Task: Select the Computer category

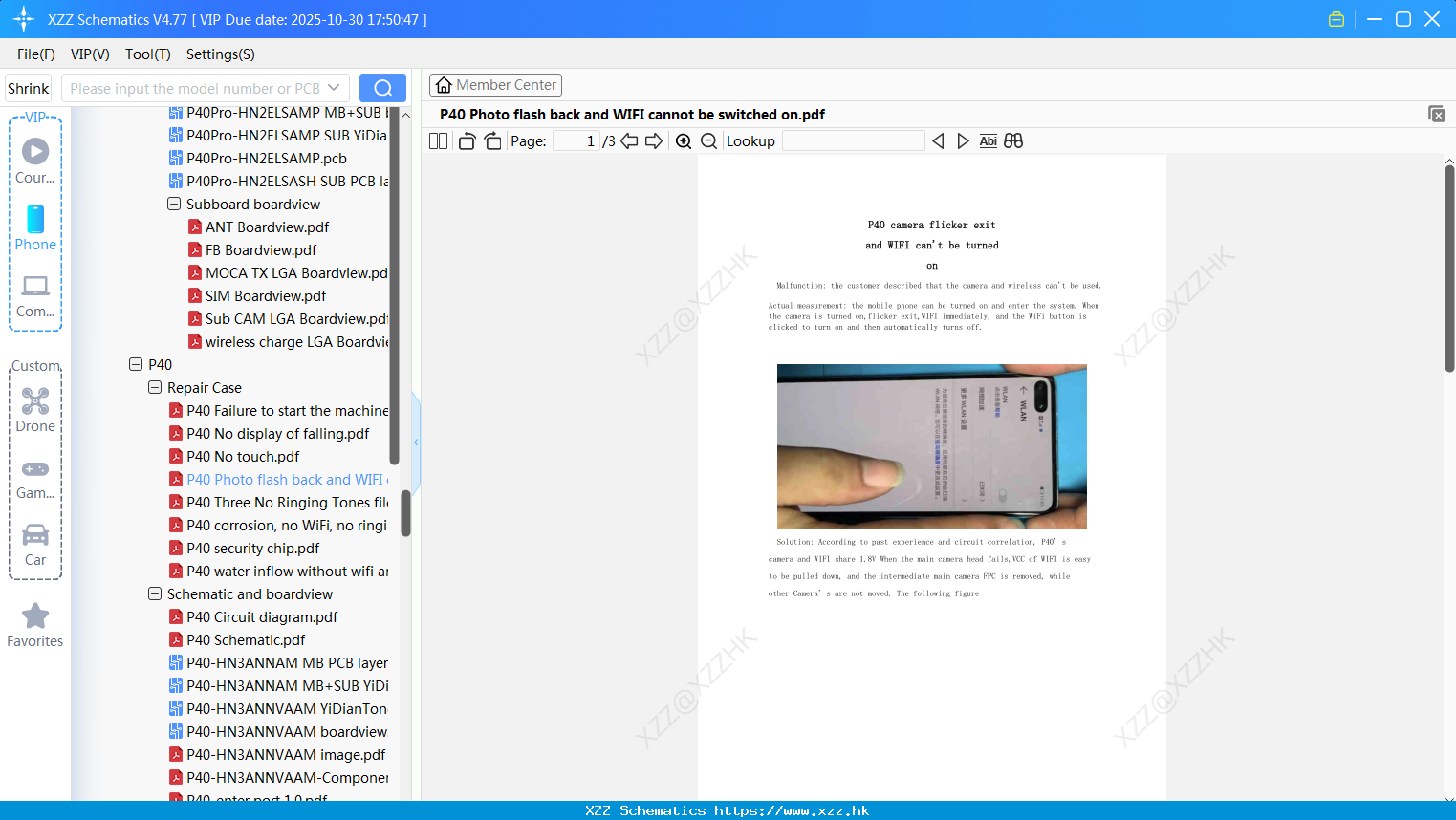Action: coord(35,296)
